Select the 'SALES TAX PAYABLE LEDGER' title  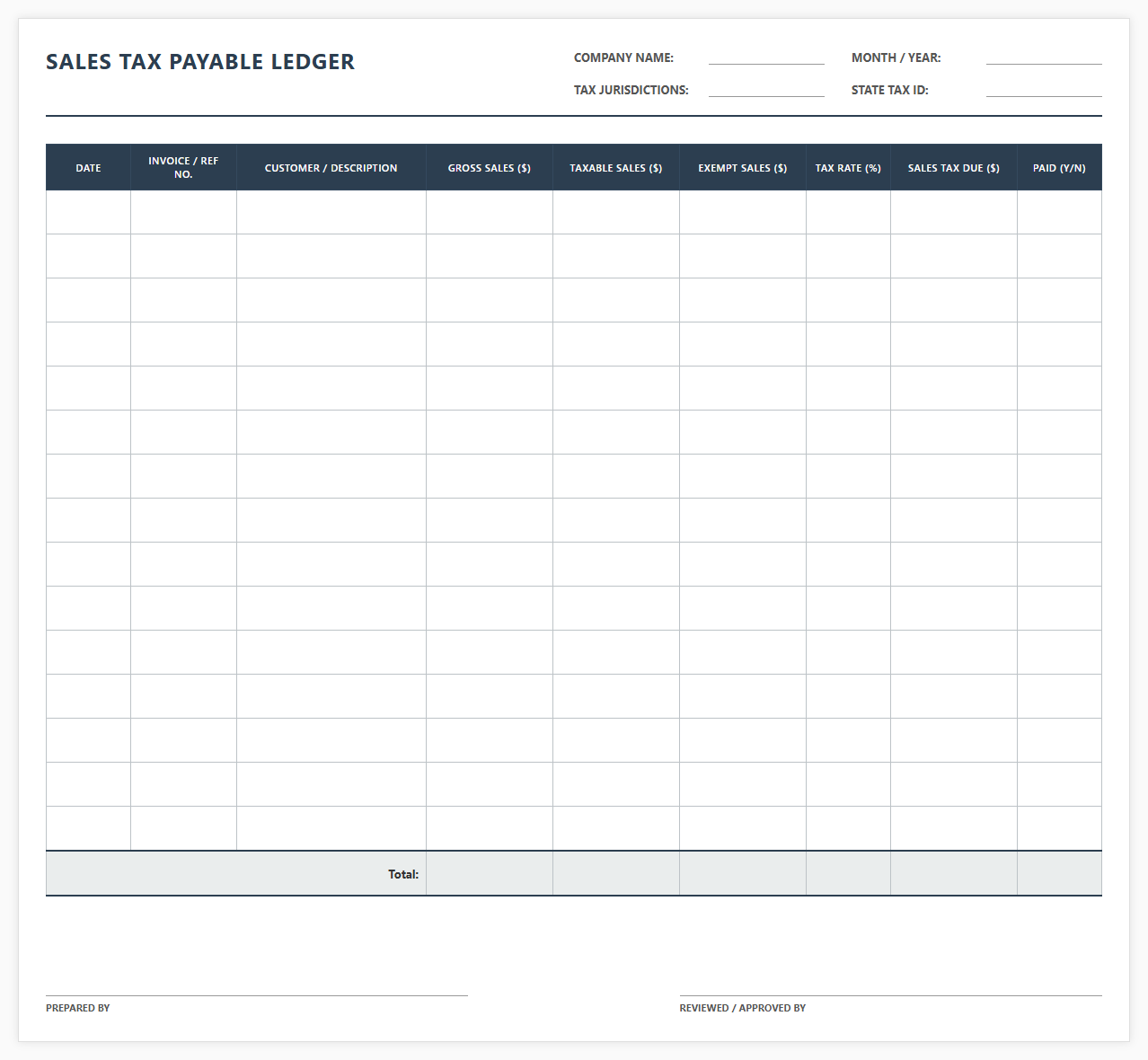tap(200, 62)
